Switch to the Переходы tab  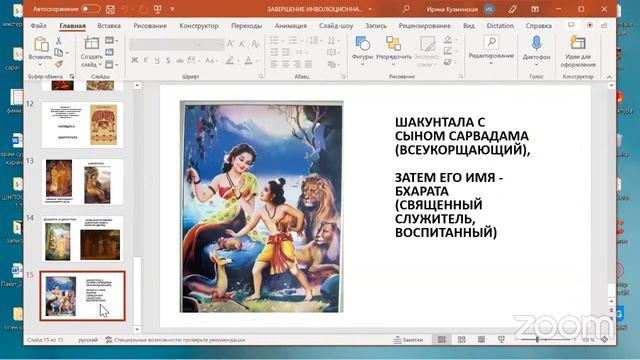(247, 26)
